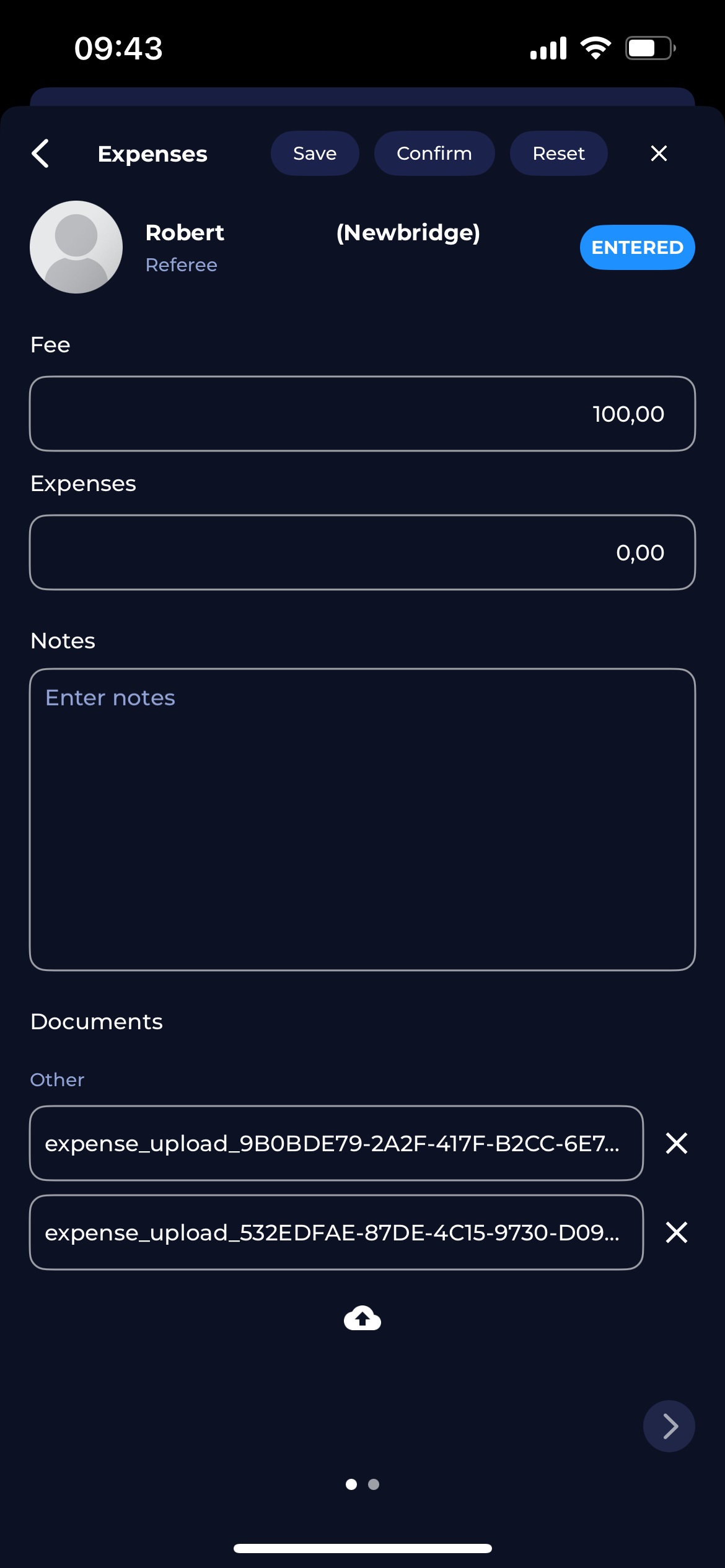
Task: Tap the battery icon in status bar
Action: coord(649,48)
